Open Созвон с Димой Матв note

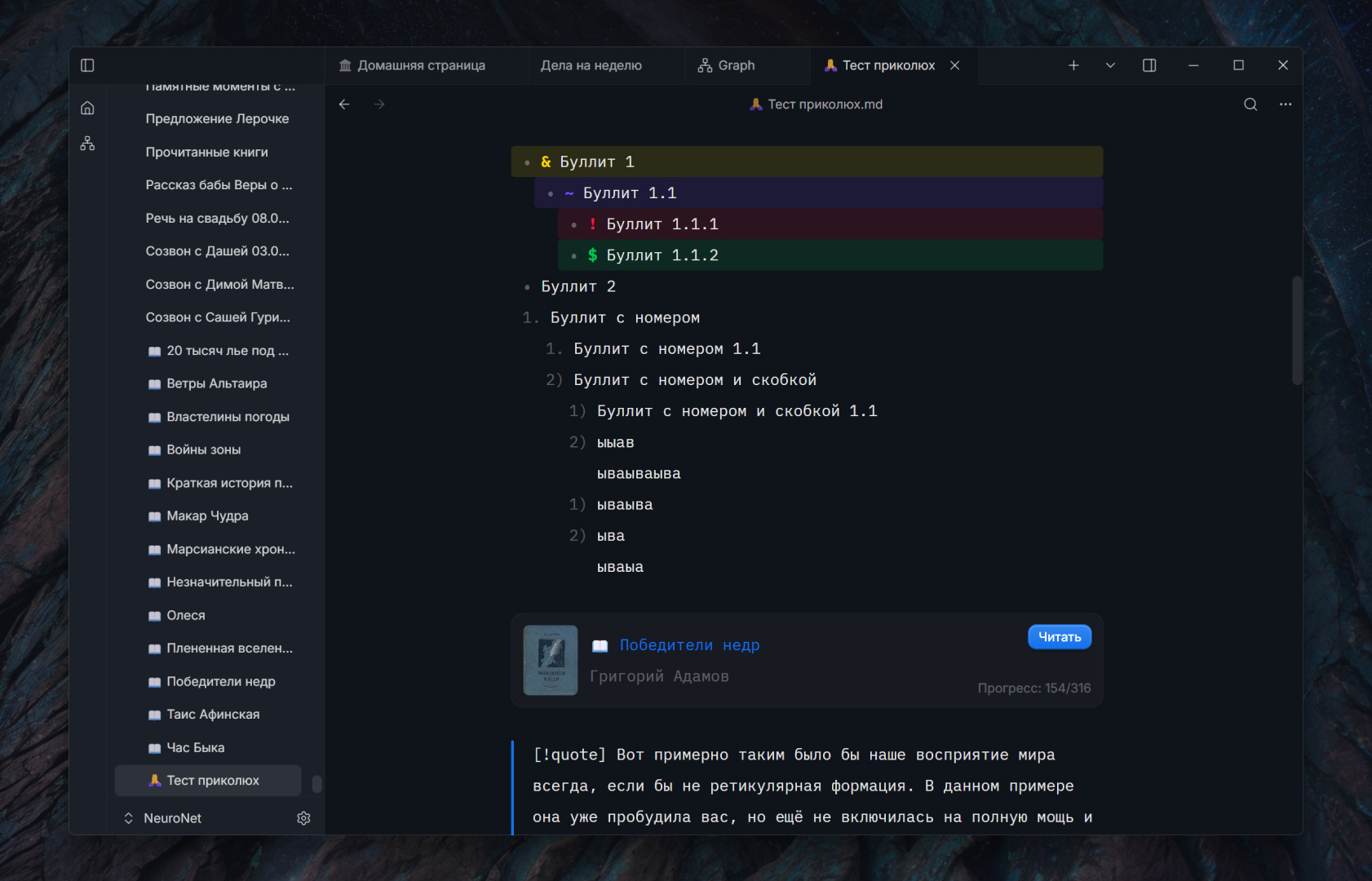click(x=219, y=285)
